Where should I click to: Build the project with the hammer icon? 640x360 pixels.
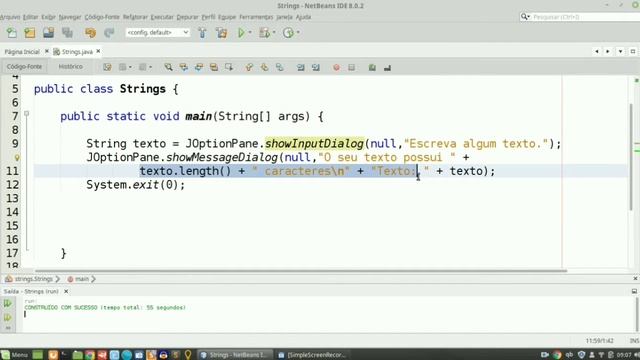pyautogui.click(x=202, y=33)
